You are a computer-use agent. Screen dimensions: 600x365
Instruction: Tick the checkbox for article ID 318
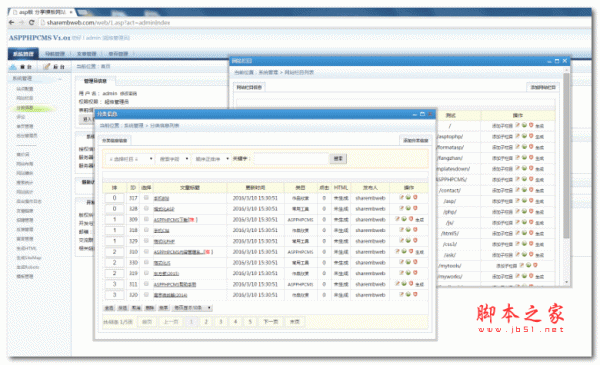[146, 230]
